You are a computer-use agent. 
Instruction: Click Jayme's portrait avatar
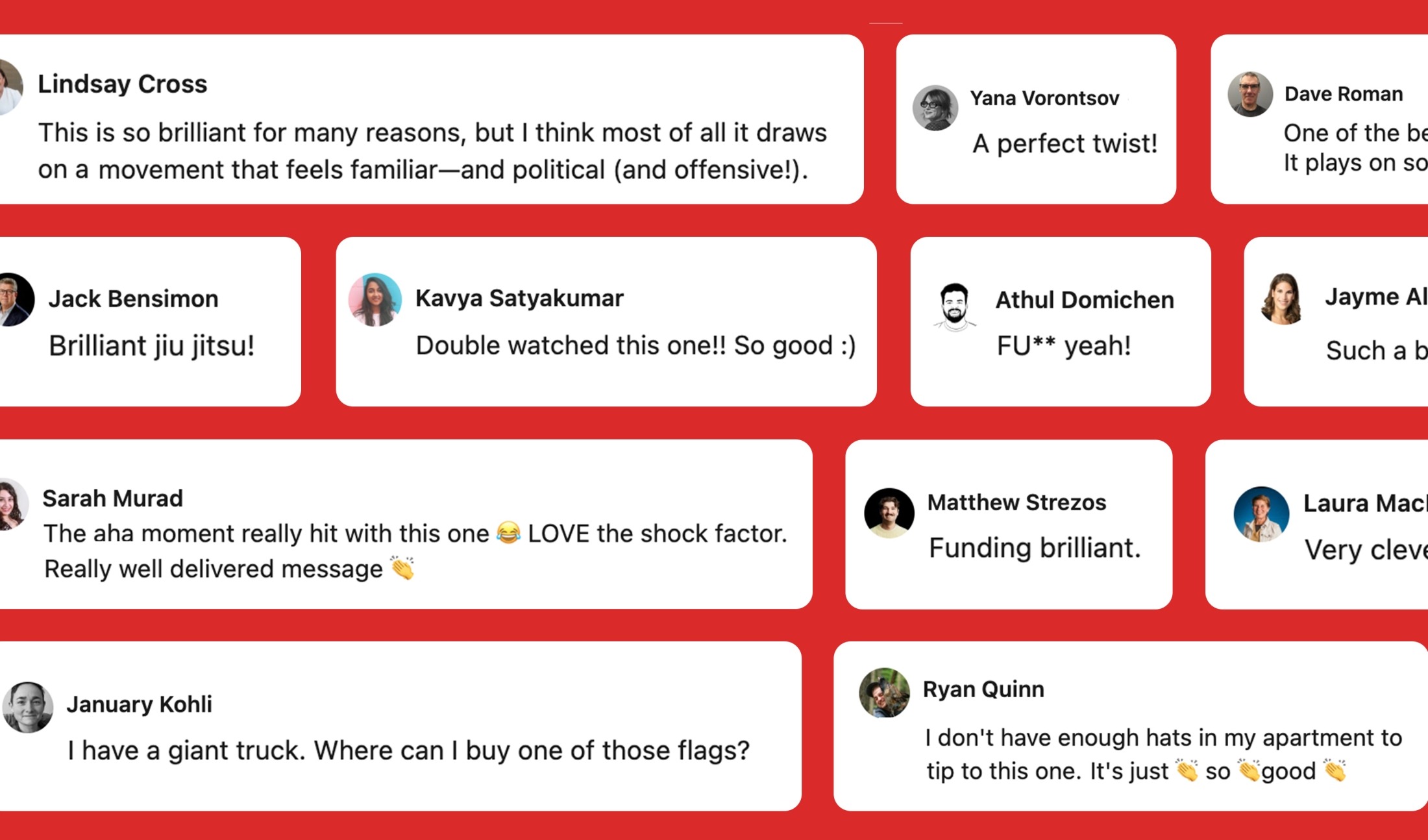coord(1282,299)
